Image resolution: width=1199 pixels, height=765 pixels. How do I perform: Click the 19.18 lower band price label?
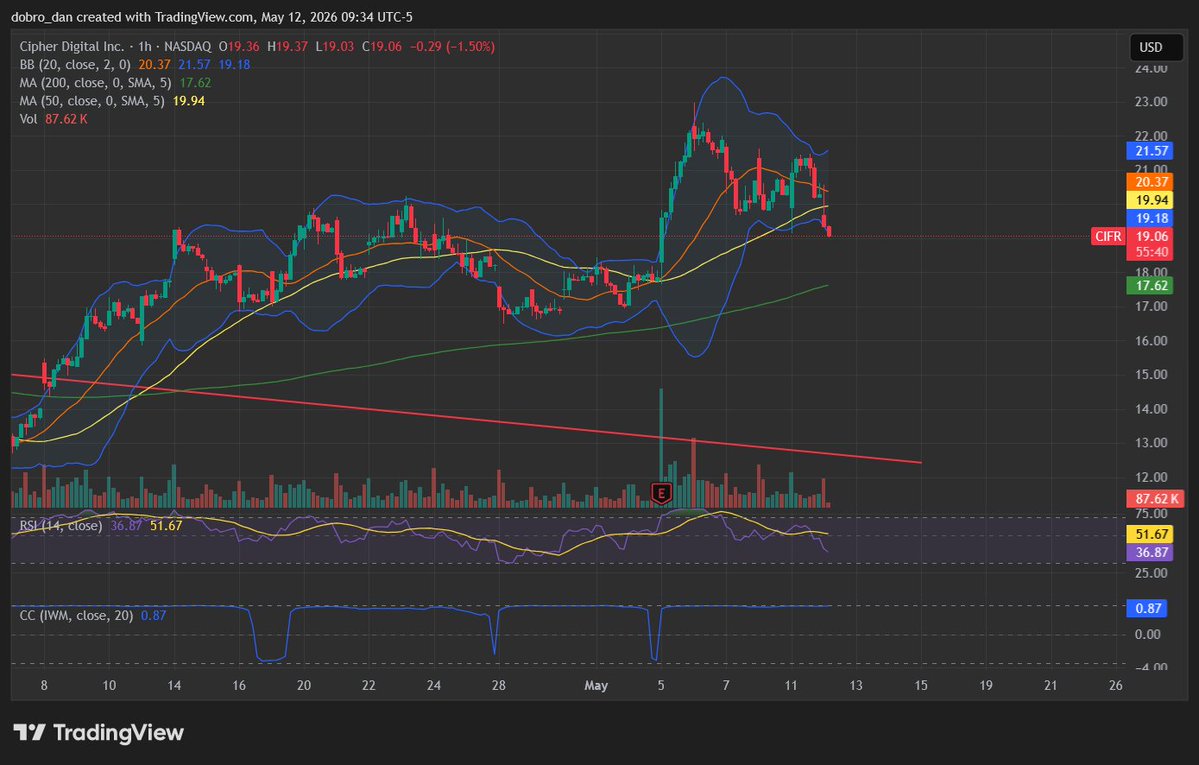(x=1150, y=219)
